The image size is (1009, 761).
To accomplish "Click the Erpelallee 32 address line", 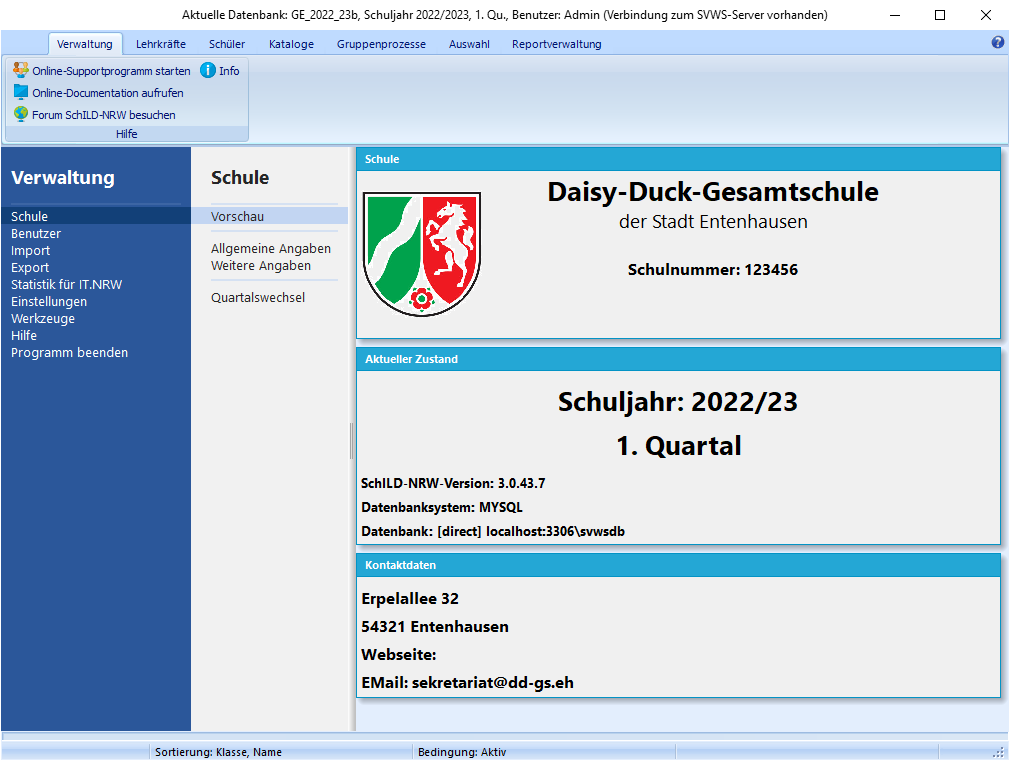I will pyautogui.click(x=410, y=598).
